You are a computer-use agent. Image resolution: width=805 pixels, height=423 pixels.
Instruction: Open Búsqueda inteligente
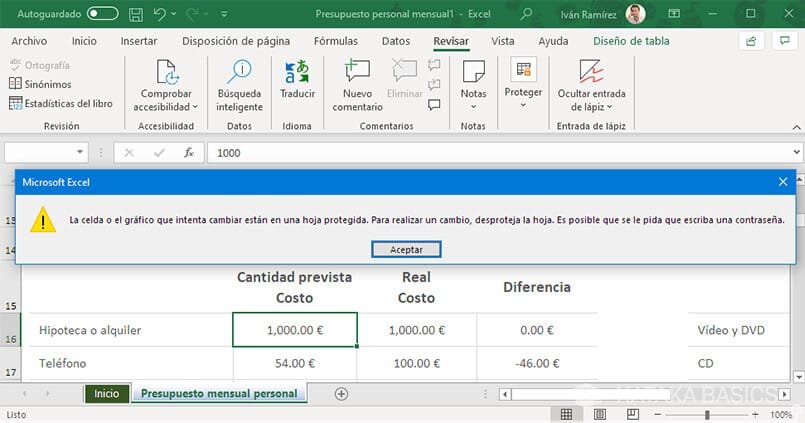(x=239, y=86)
